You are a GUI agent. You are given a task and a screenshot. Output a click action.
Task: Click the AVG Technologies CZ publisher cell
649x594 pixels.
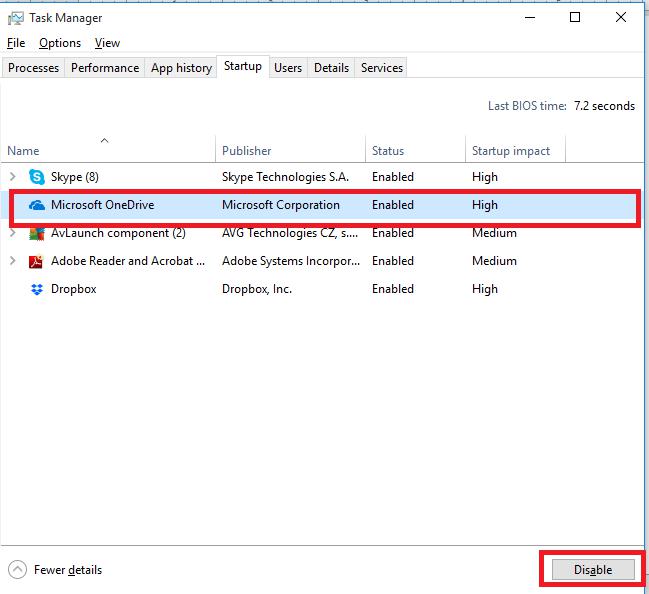click(290, 233)
